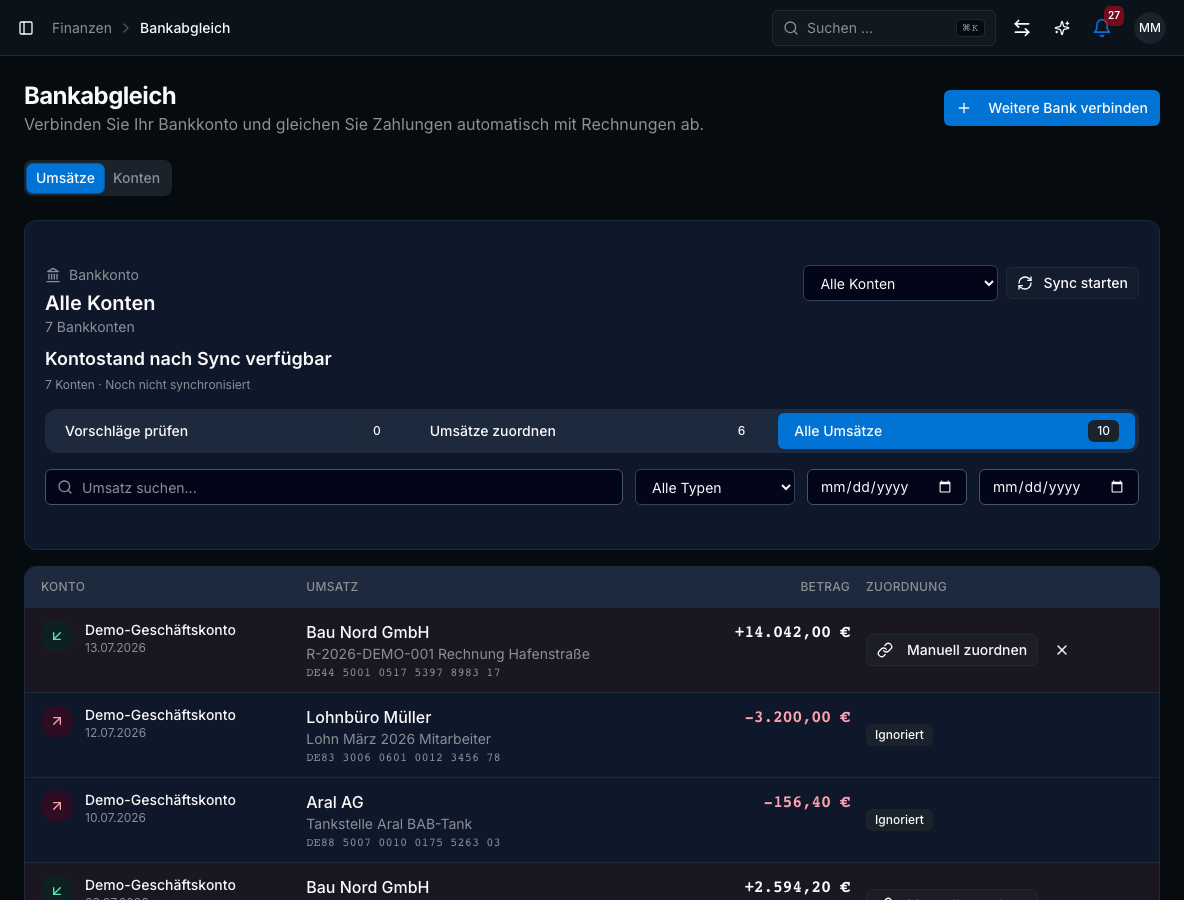This screenshot has width=1184, height=900.
Task: Click the UMSATZ column header
Action: click(332, 587)
